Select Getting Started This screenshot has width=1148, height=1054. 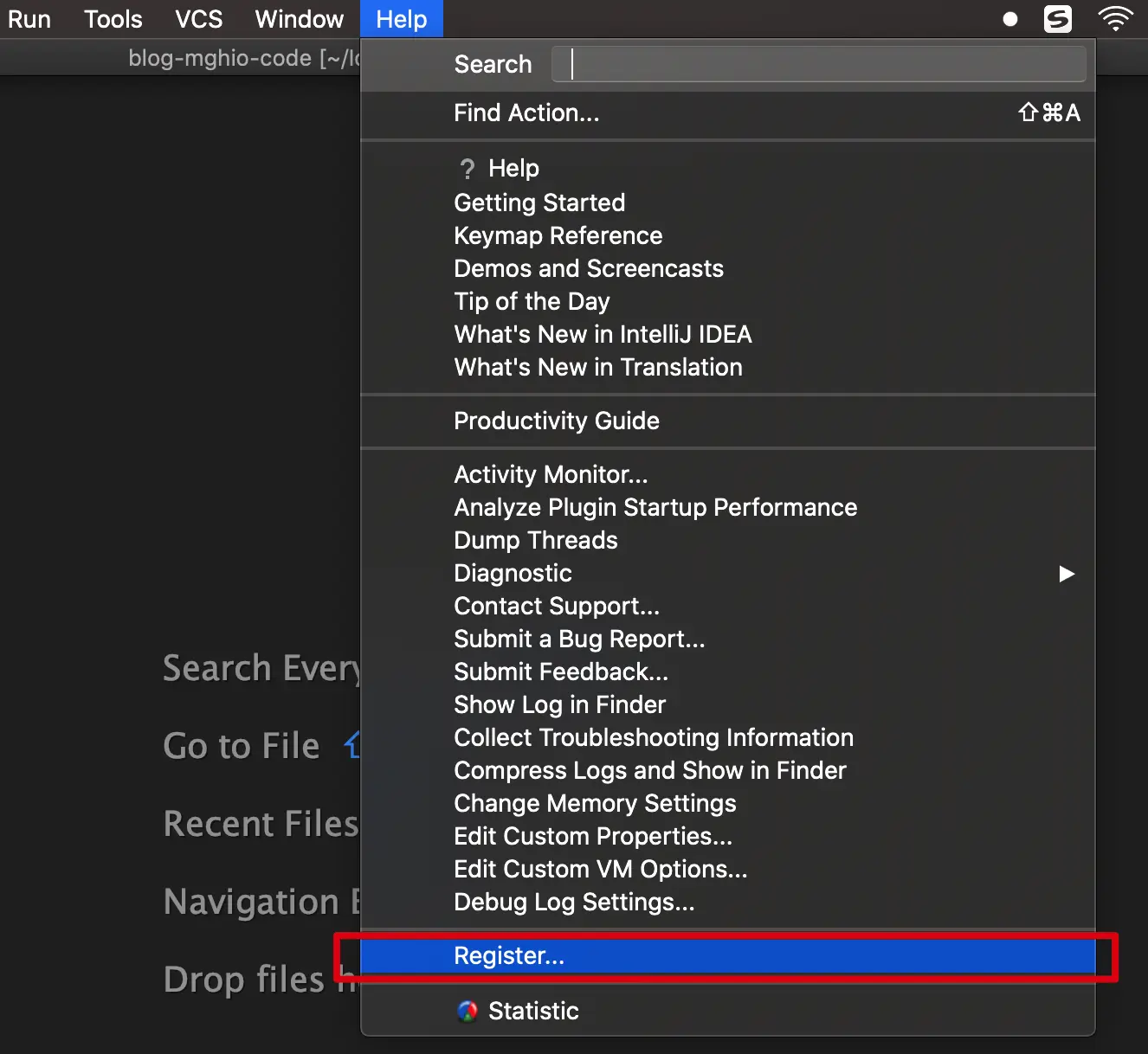coord(728,202)
